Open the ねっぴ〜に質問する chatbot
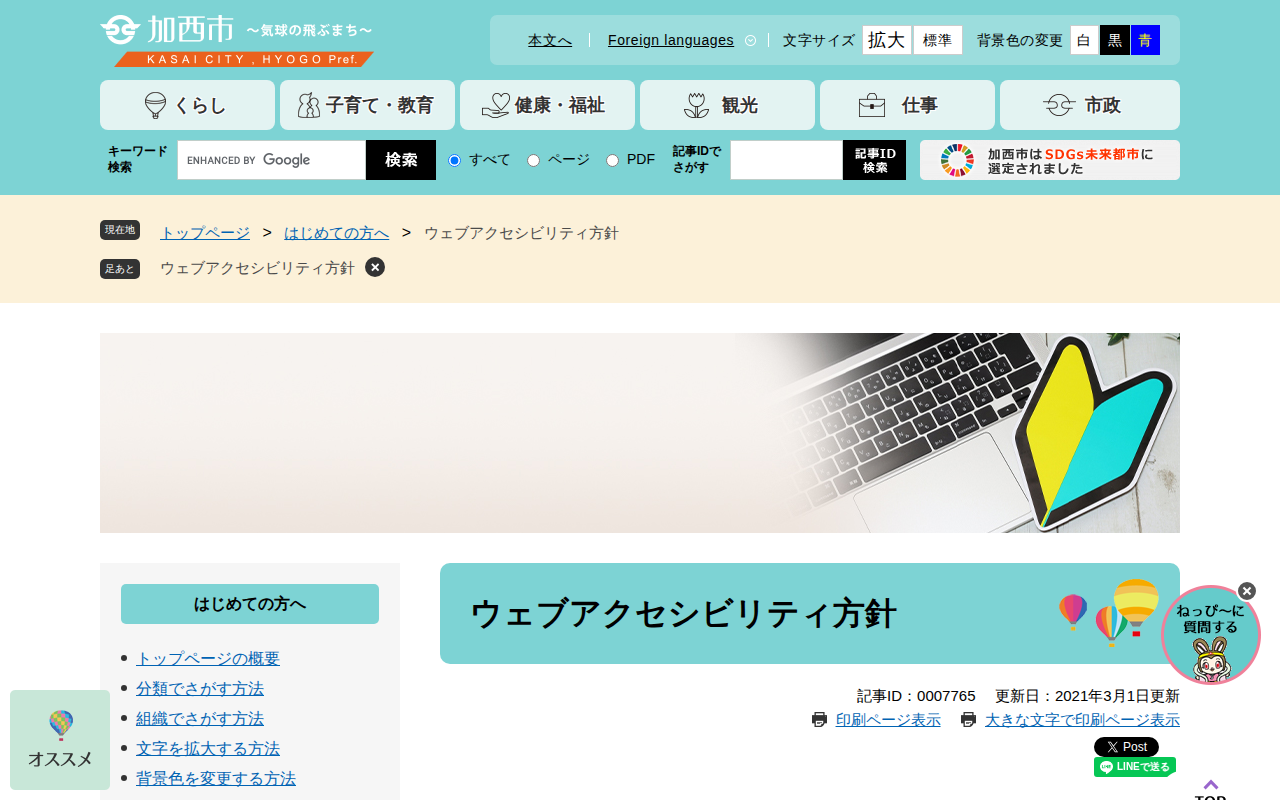Screen dimensions: 1280x800 click(1211, 636)
